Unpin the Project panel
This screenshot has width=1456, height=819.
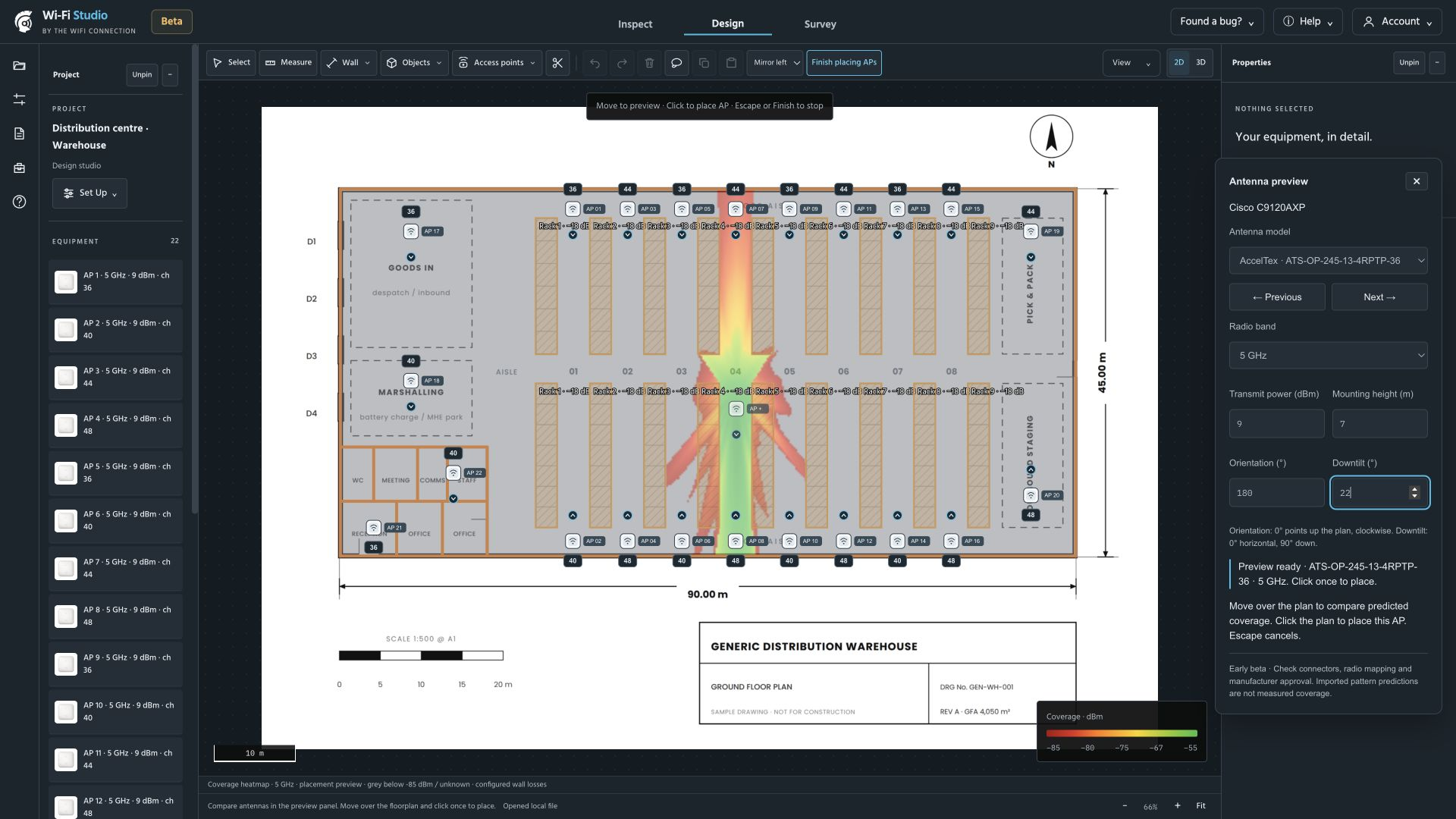(142, 74)
